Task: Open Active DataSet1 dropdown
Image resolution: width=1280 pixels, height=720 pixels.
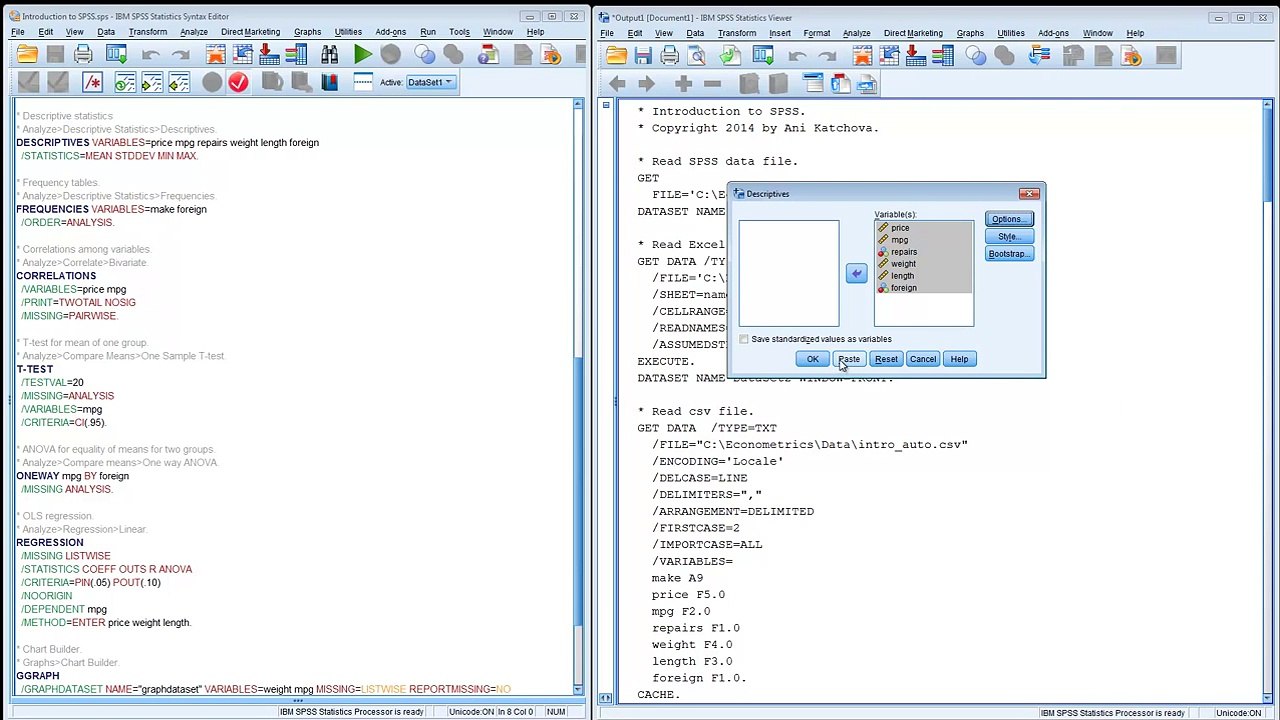Action: point(430,82)
